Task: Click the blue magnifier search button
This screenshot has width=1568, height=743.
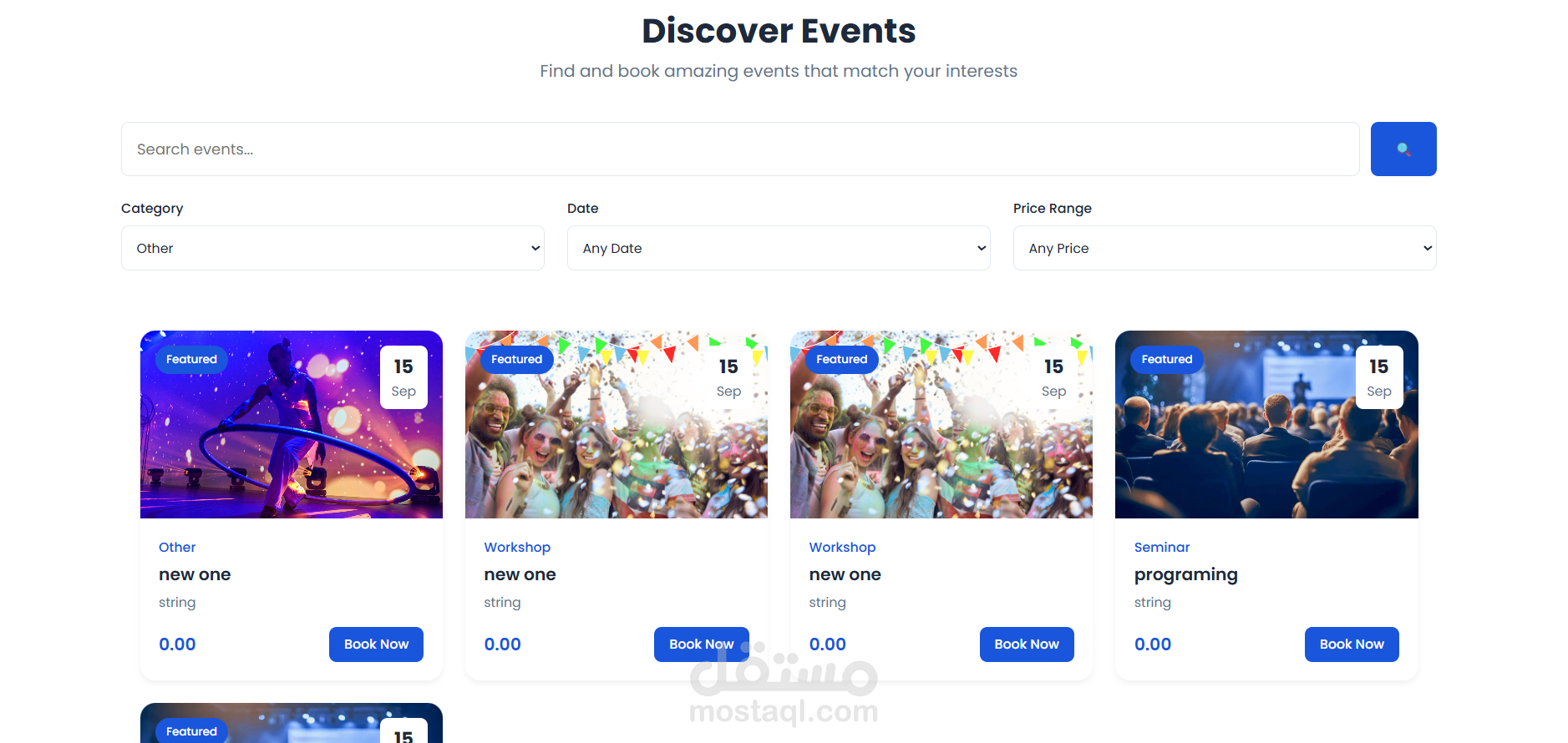Action: 1403,149
